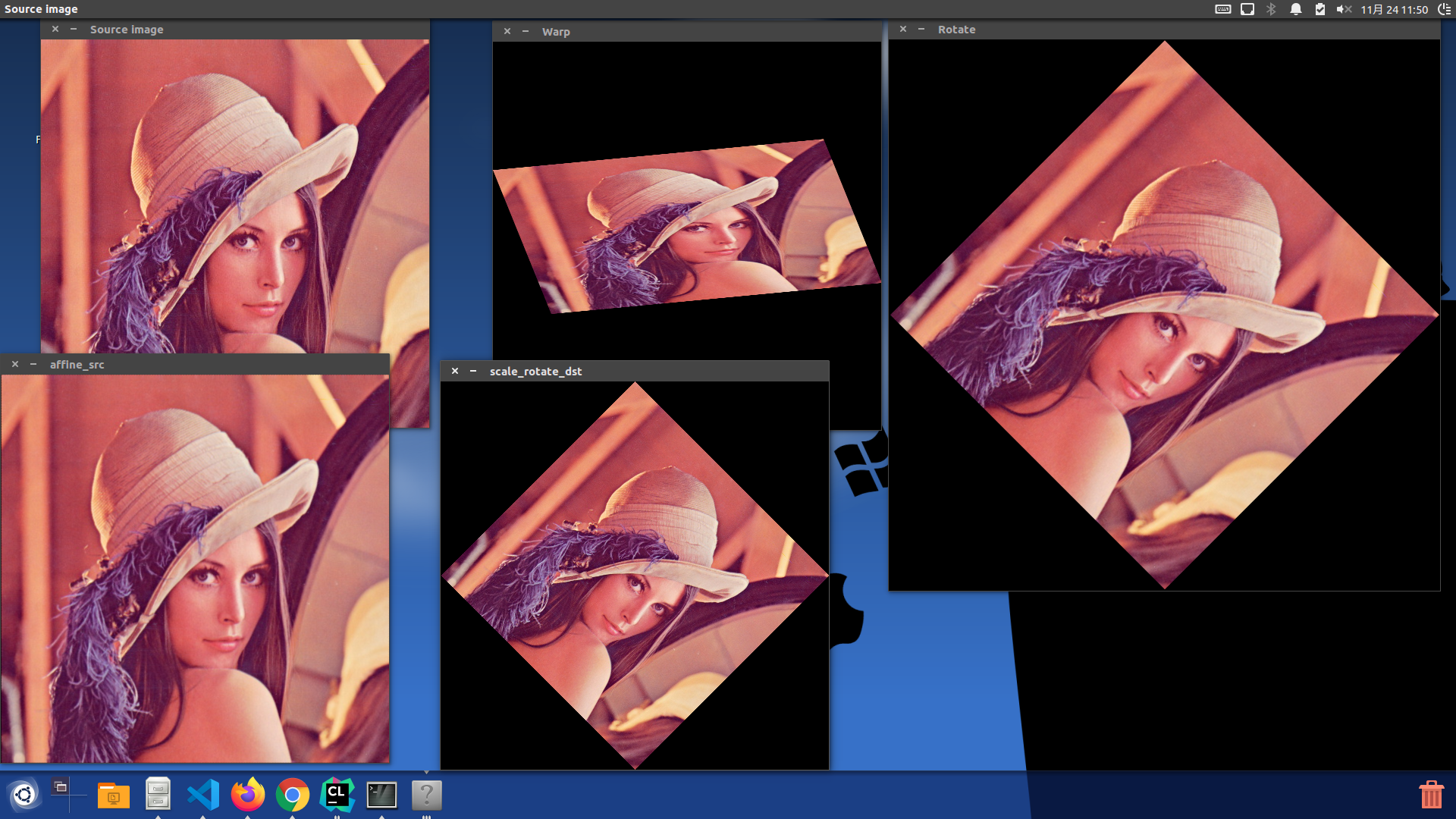Focus the Source image window title bar

235,29
